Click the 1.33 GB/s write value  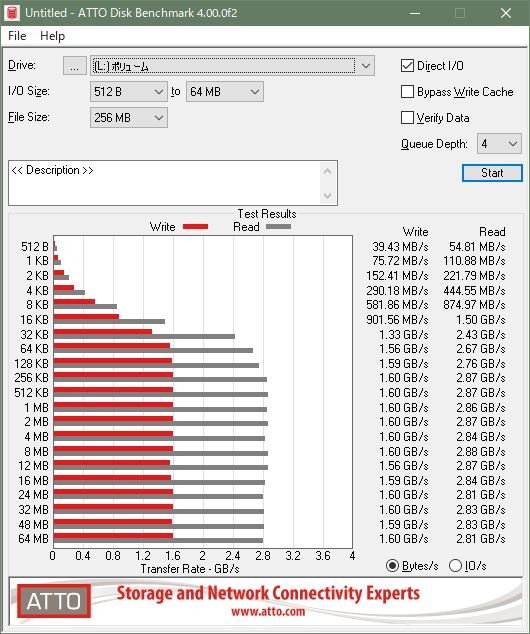pos(403,335)
